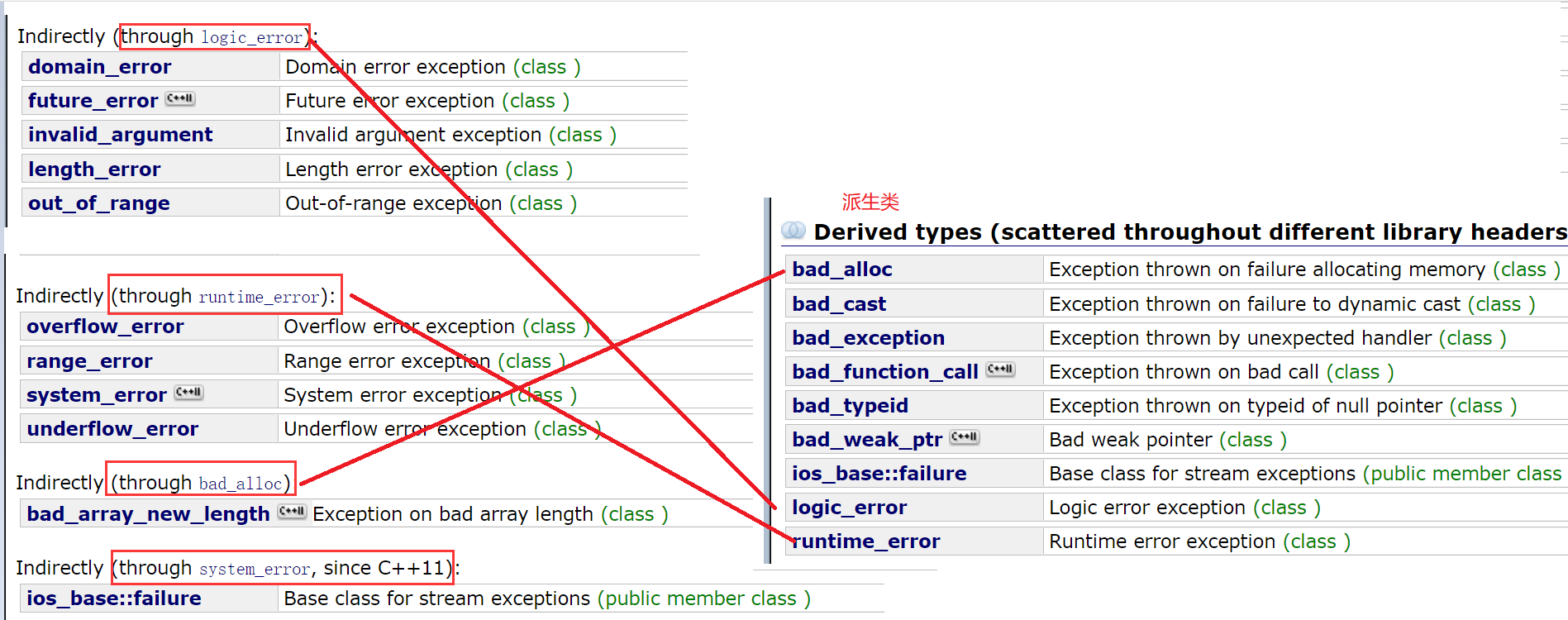This screenshot has width=1568, height=620.
Task: Open bad_typeid in Derived types table
Action: (x=850, y=406)
